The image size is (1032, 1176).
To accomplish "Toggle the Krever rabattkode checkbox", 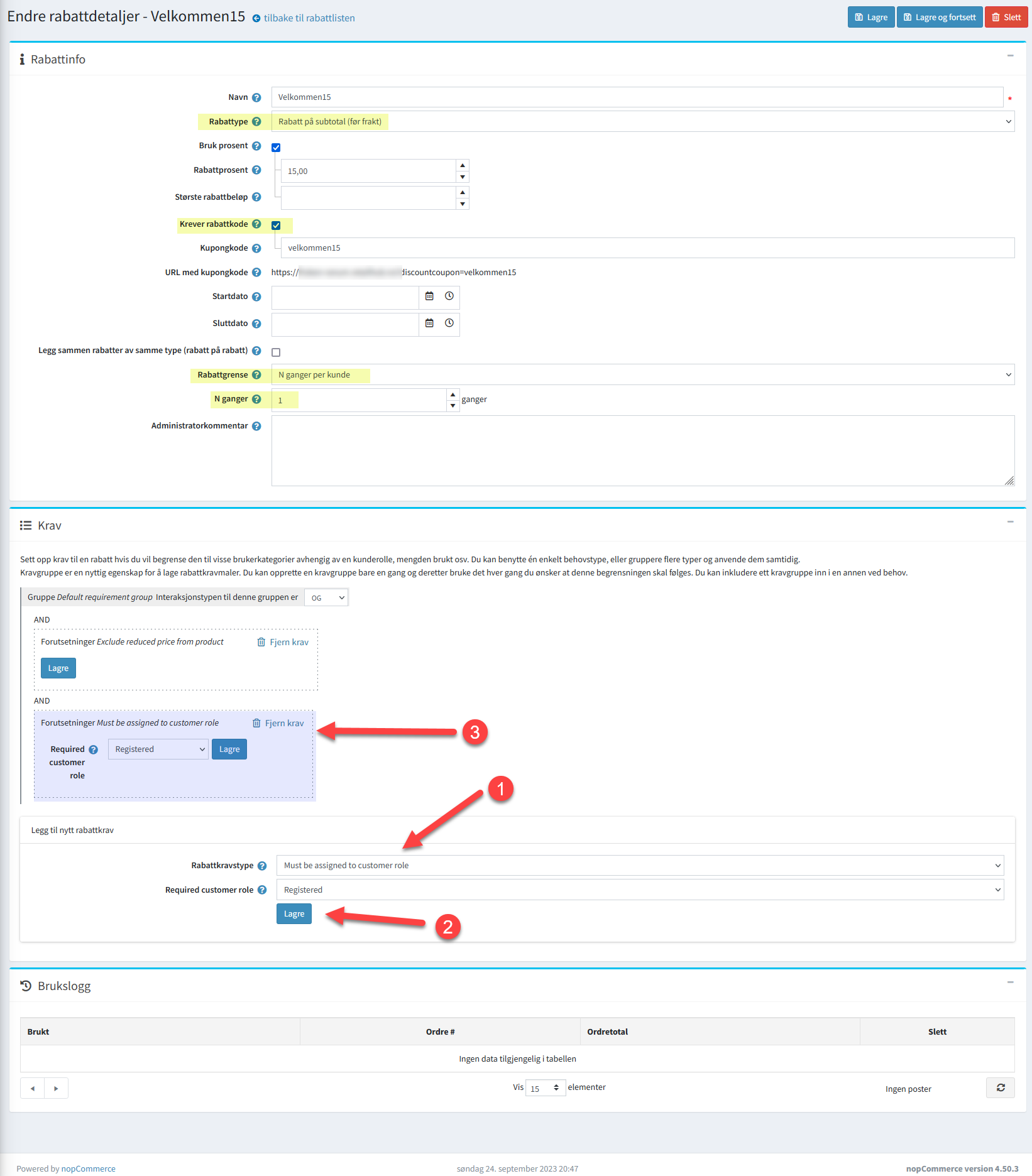I will coord(276,226).
